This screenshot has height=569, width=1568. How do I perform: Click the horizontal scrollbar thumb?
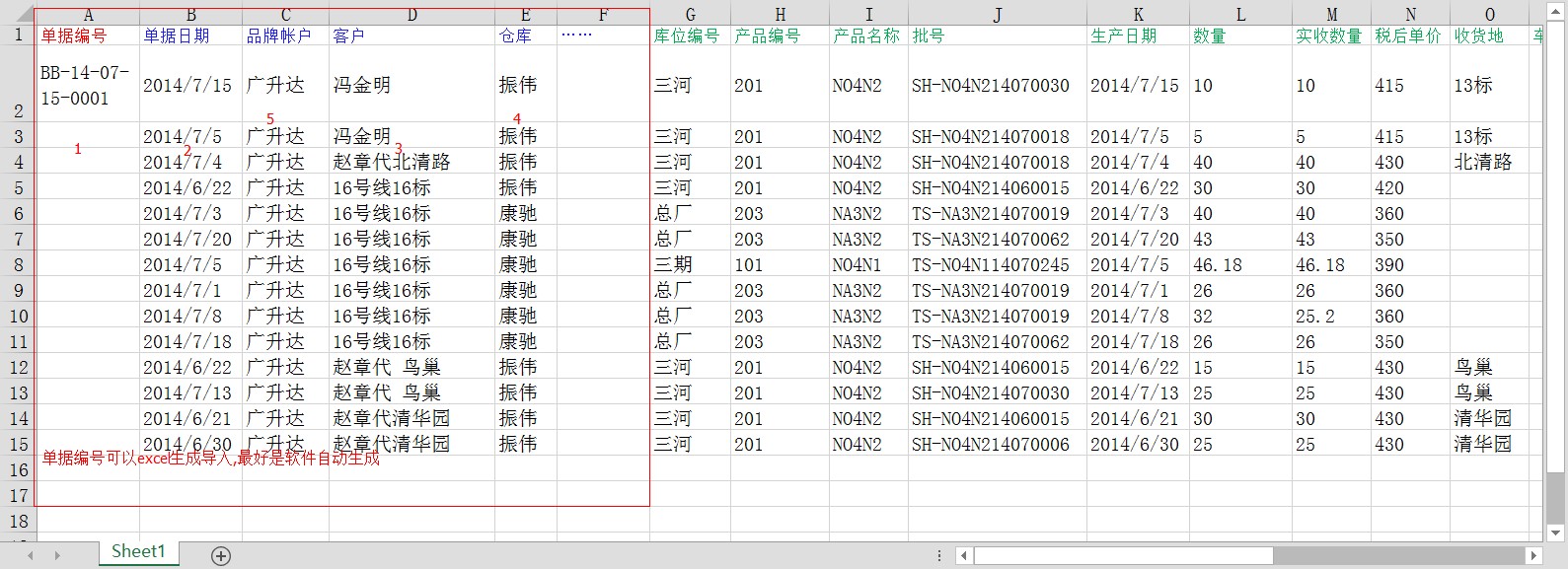[1123, 556]
